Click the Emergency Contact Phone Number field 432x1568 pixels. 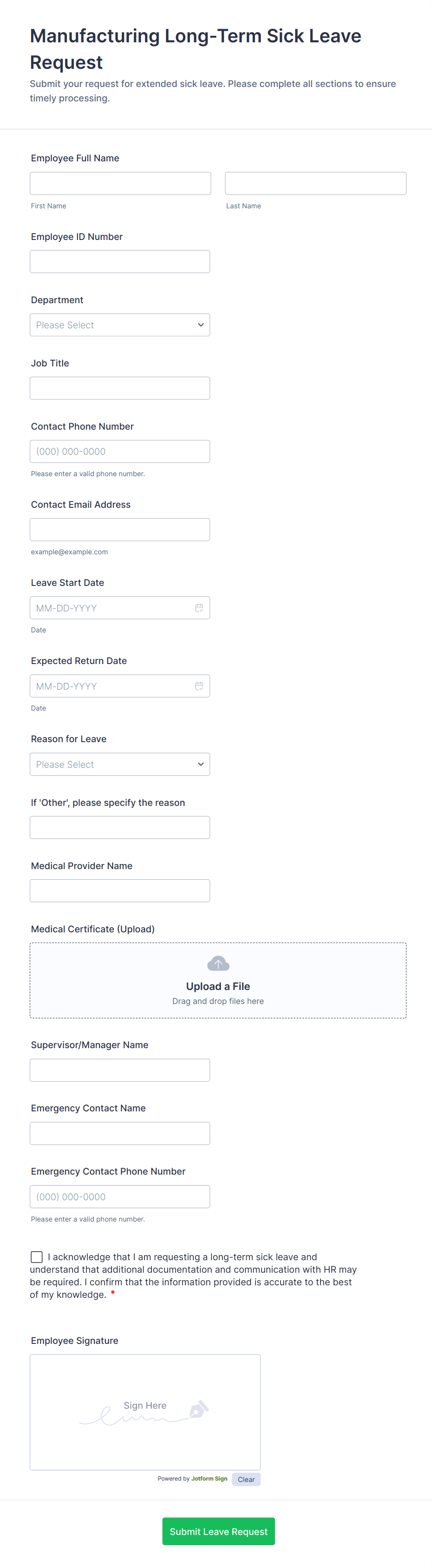tap(120, 1196)
